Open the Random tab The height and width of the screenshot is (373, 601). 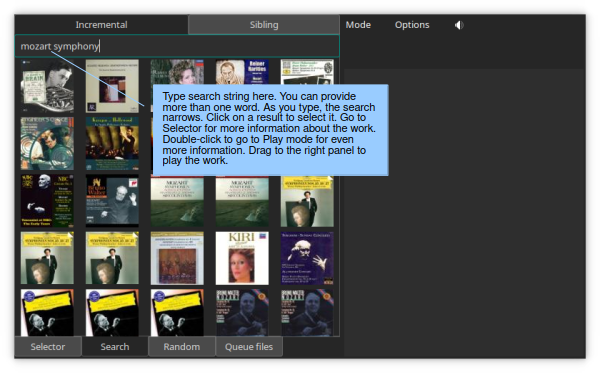tap(182, 347)
